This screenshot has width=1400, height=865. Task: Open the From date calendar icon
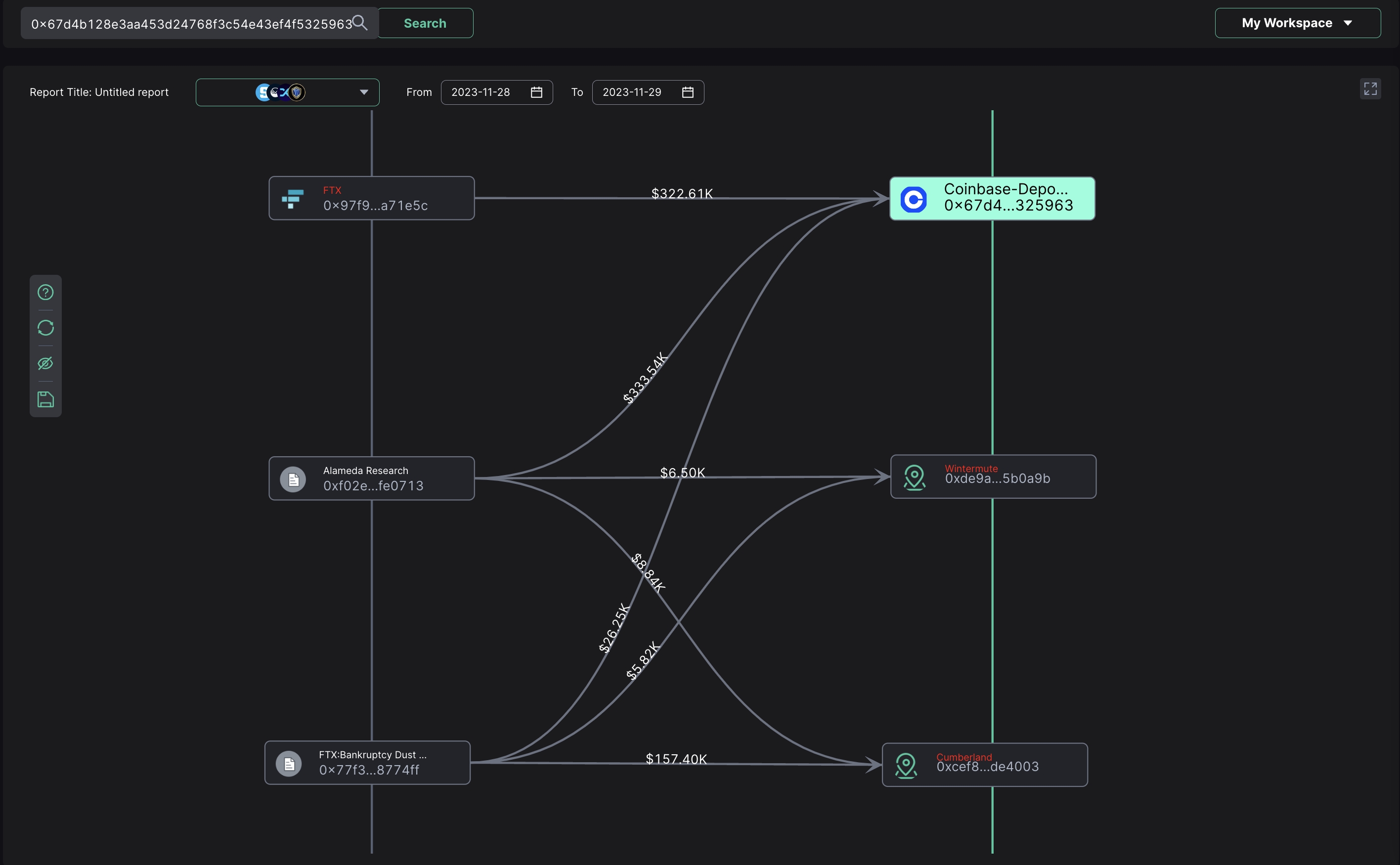tap(536, 92)
